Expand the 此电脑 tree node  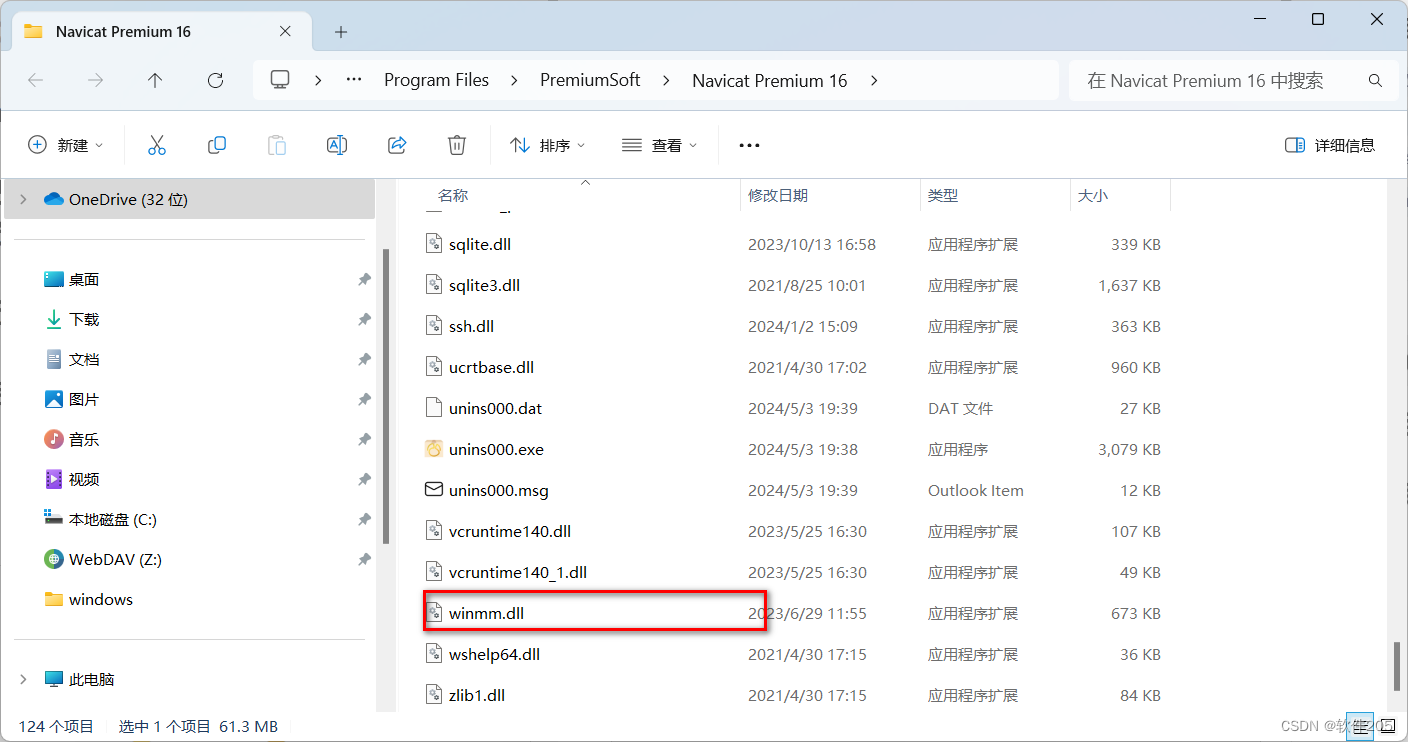23,679
